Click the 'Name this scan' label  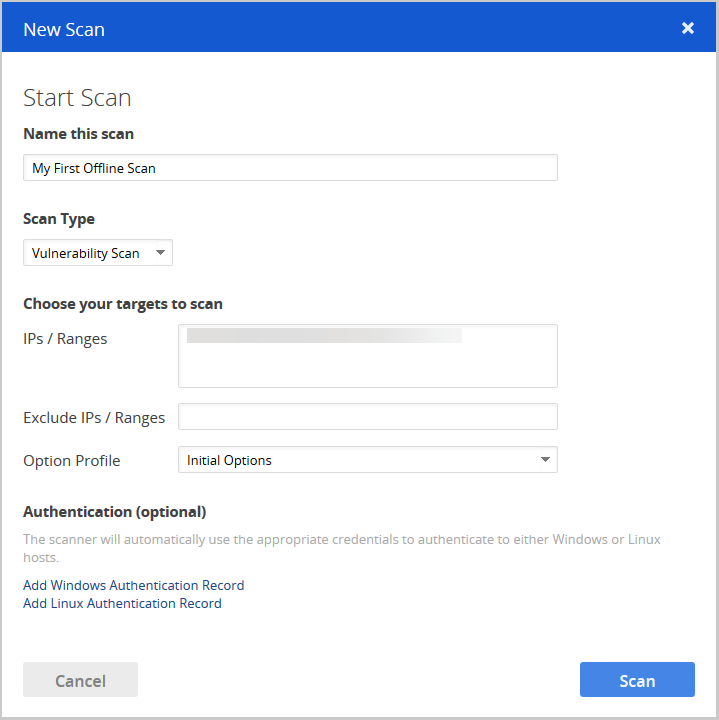point(78,134)
